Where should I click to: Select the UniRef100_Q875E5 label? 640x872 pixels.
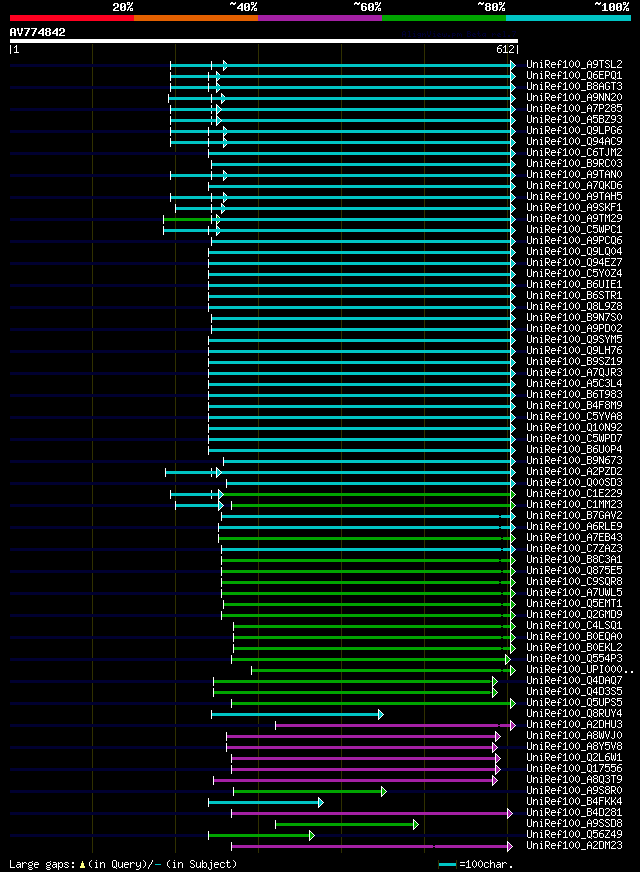[x=574, y=571]
